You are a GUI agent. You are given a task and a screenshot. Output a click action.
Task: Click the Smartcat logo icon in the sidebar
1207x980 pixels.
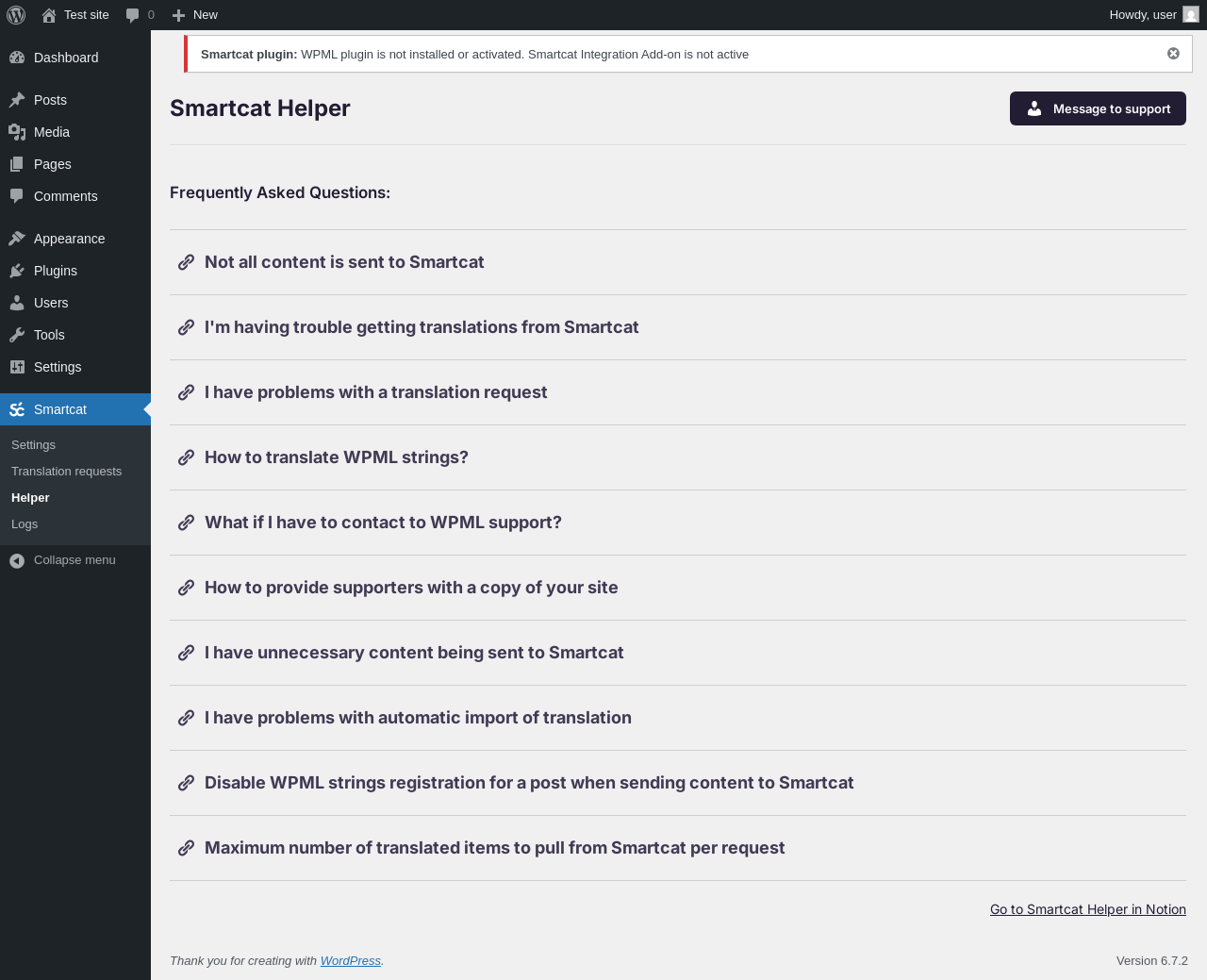17,409
